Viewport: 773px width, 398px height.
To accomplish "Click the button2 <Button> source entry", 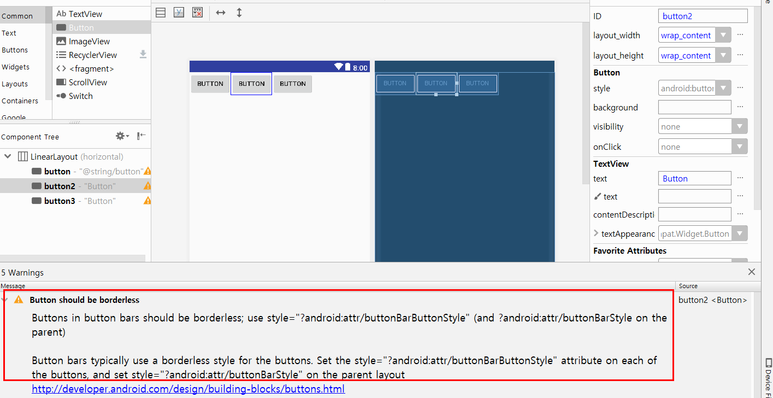I will point(713,300).
